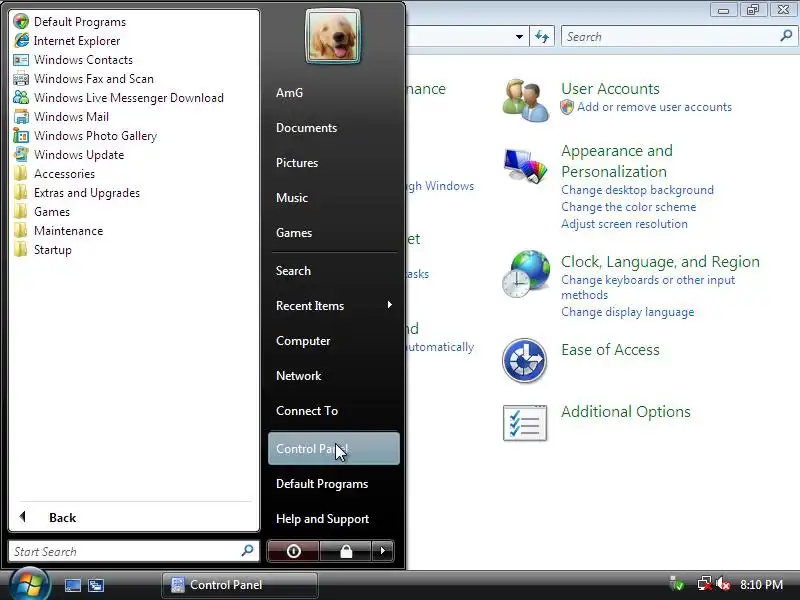800x600 pixels.
Task: Open Additional Options heading link
Action: pos(626,412)
